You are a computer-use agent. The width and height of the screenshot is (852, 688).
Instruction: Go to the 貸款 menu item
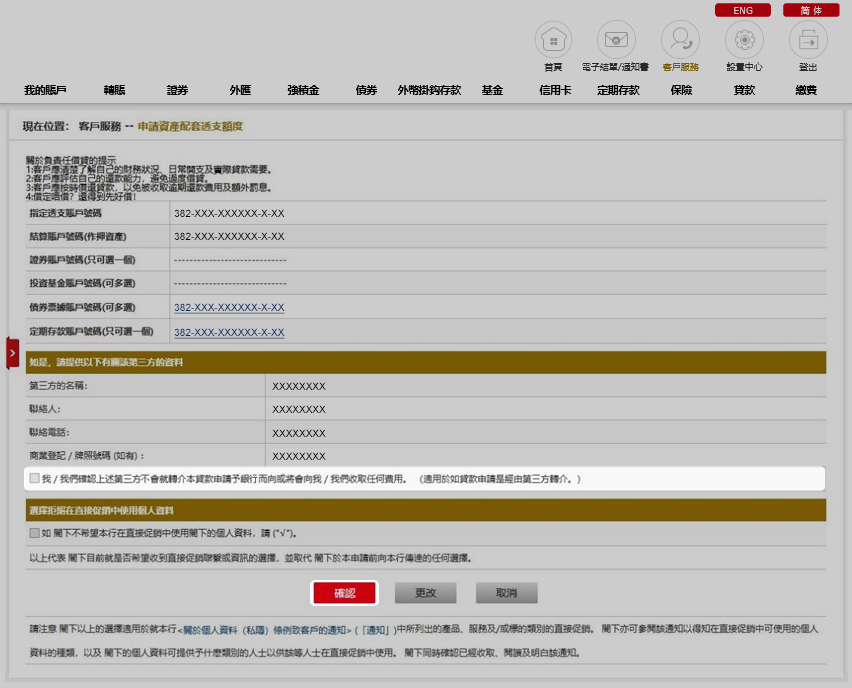pos(744,90)
